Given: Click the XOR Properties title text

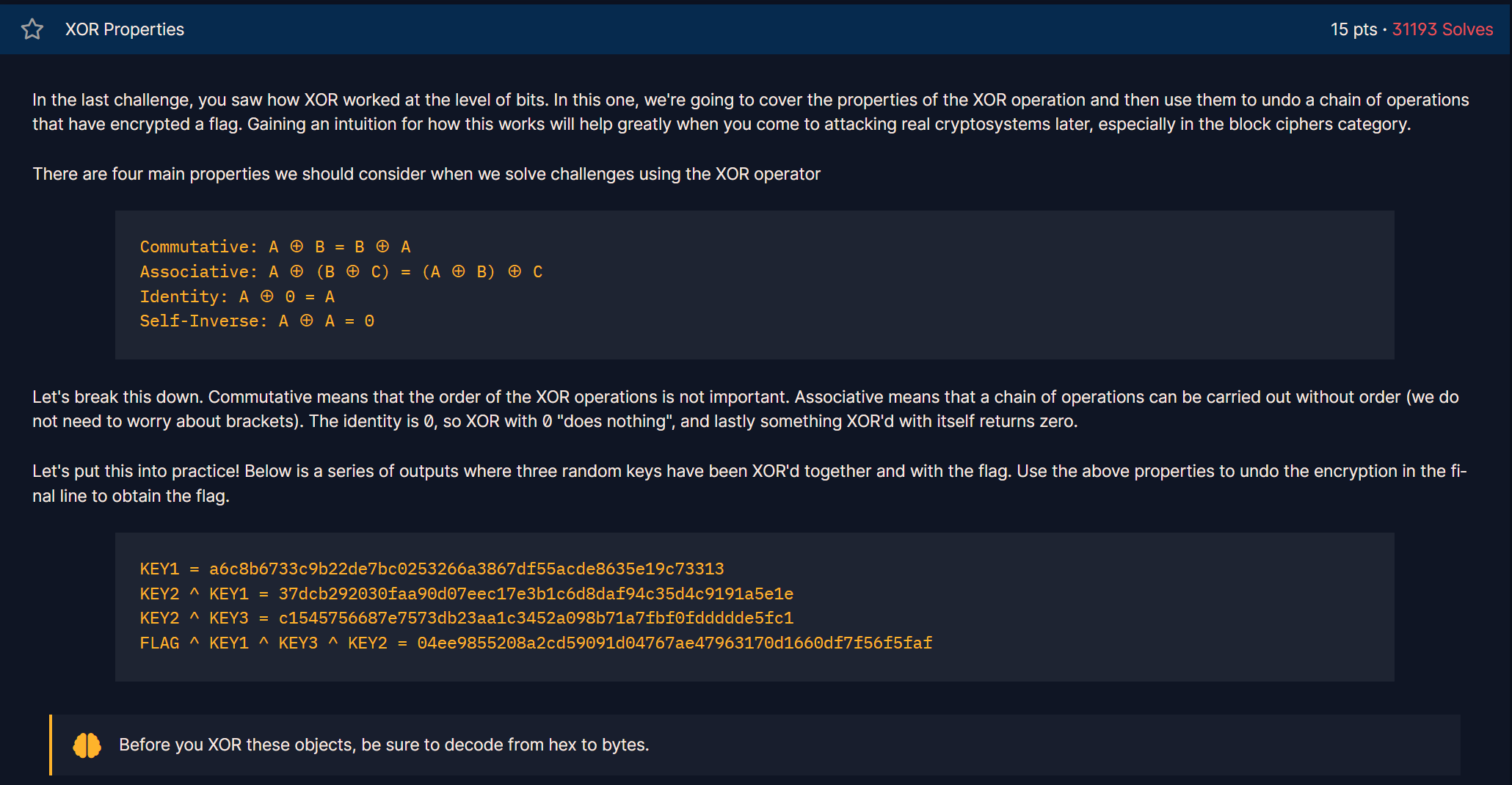Looking at the screenshot, I should (125, 29).
